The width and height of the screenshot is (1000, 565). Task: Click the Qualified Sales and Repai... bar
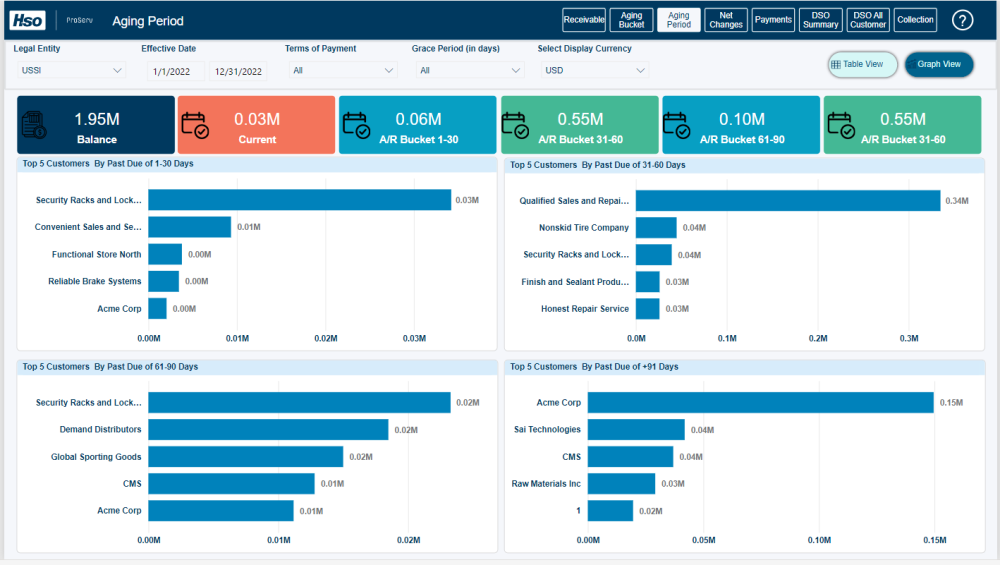(788, 200)
